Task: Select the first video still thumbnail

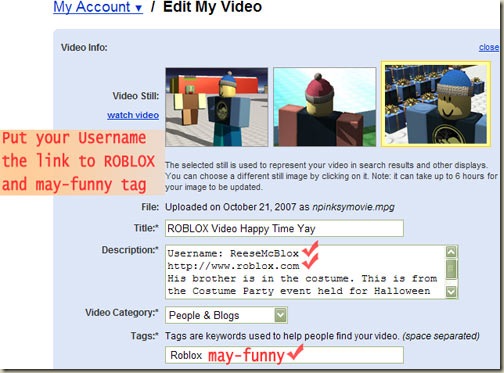Action: point(217,107)
